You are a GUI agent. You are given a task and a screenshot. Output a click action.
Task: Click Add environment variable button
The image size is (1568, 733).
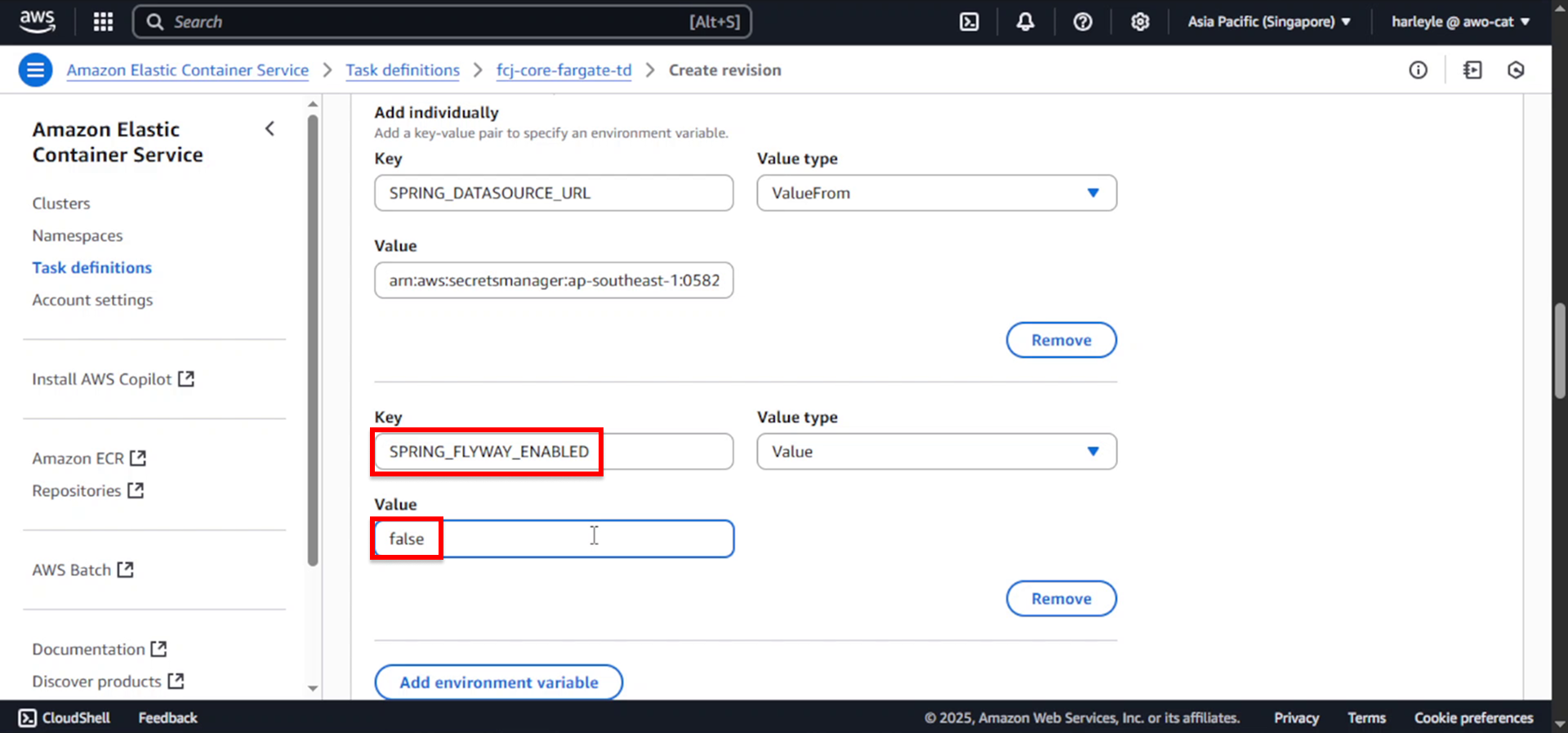(498, 682)
